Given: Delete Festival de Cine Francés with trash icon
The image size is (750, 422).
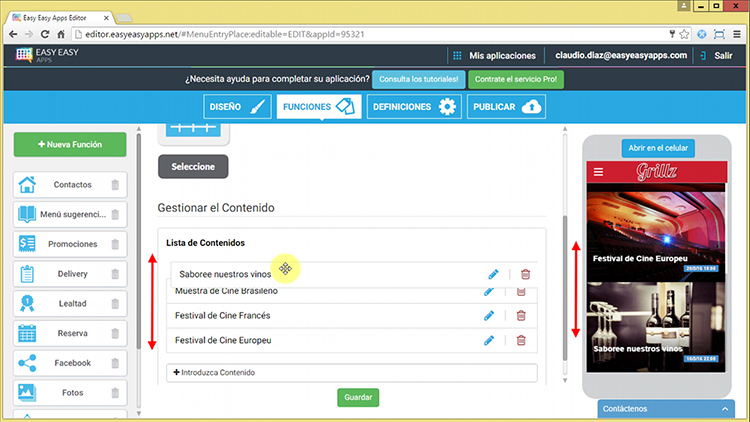Looking at the screenshot, I should click(x=520, y=316).
